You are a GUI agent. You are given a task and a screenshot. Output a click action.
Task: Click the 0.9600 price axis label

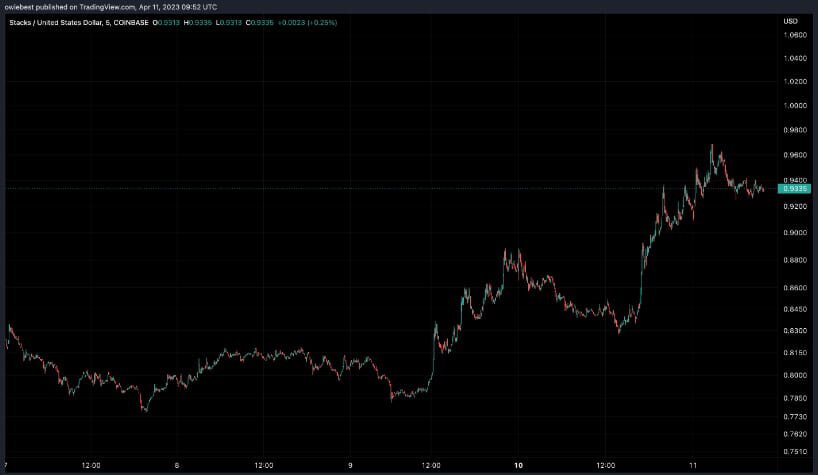795,155
